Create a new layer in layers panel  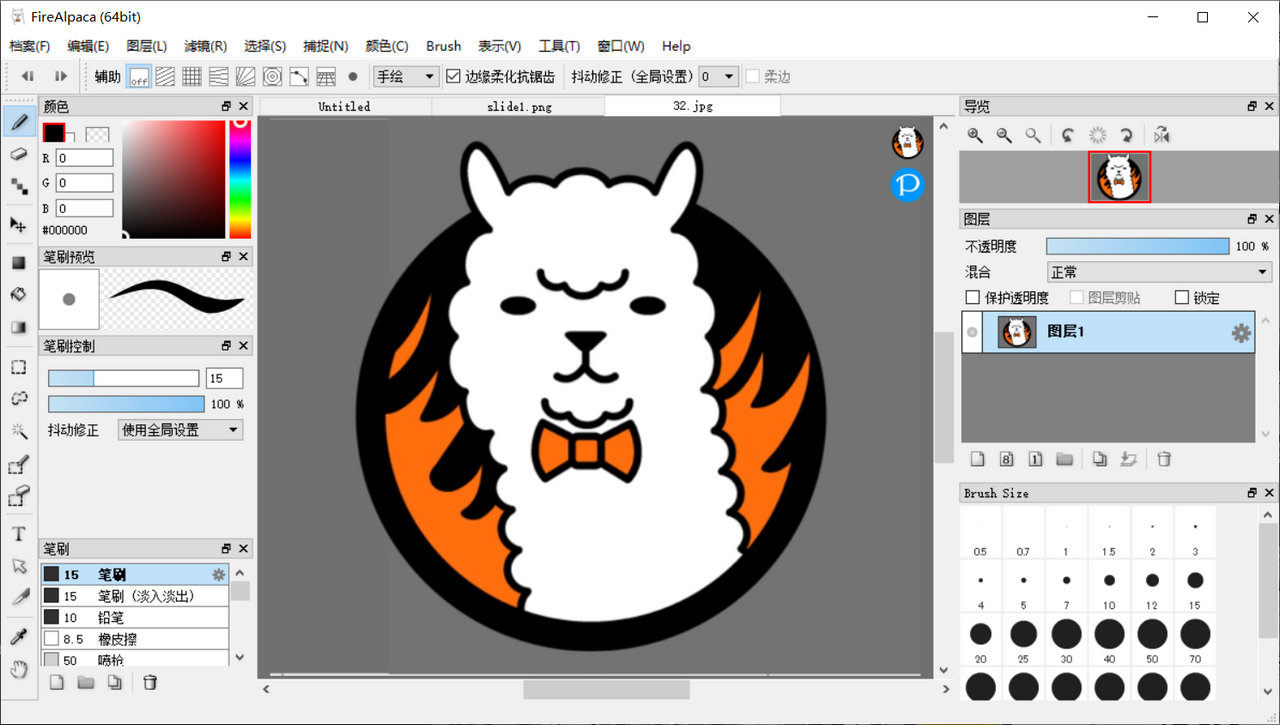[978, 459]
